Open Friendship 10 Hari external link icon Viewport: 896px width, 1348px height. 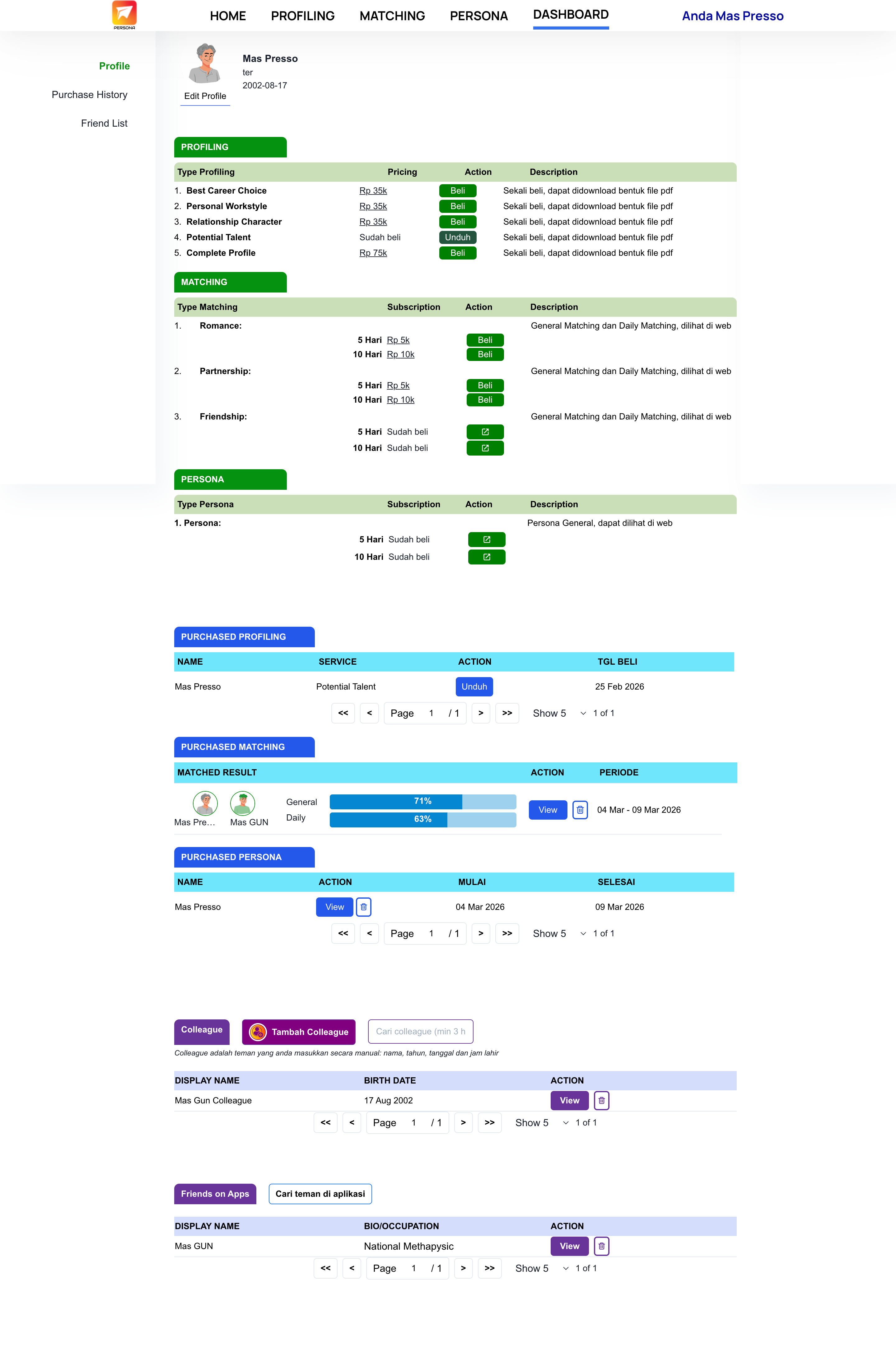[485, 448]
